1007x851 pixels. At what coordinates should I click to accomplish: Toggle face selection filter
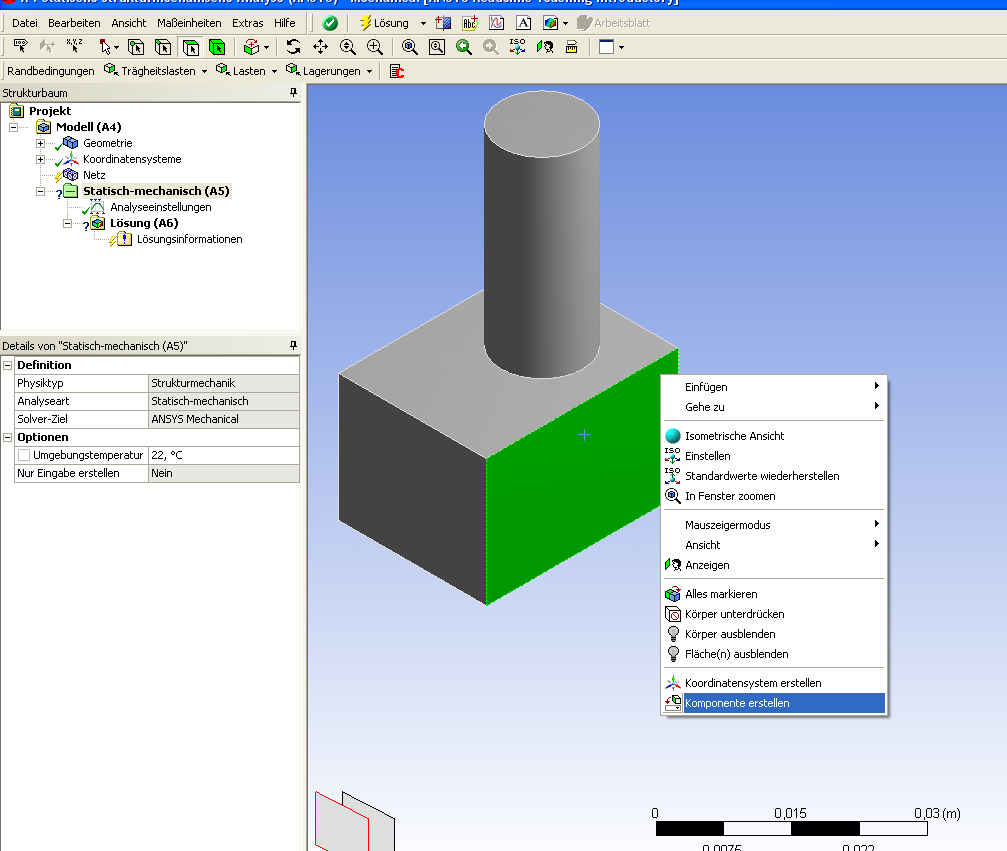pos(191,47)
